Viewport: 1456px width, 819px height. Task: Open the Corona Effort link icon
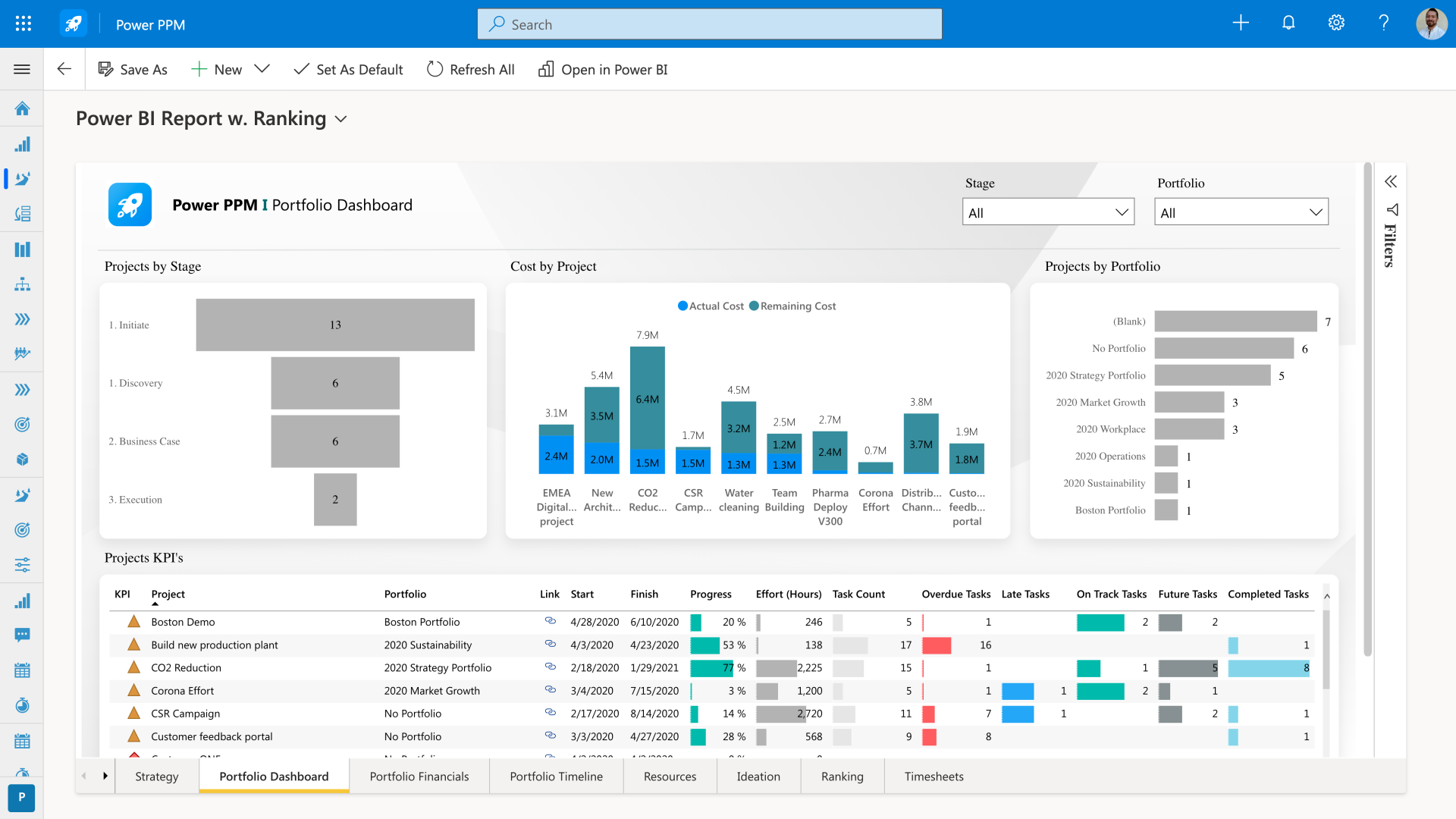pyautogui.click(x=551, y=690)
